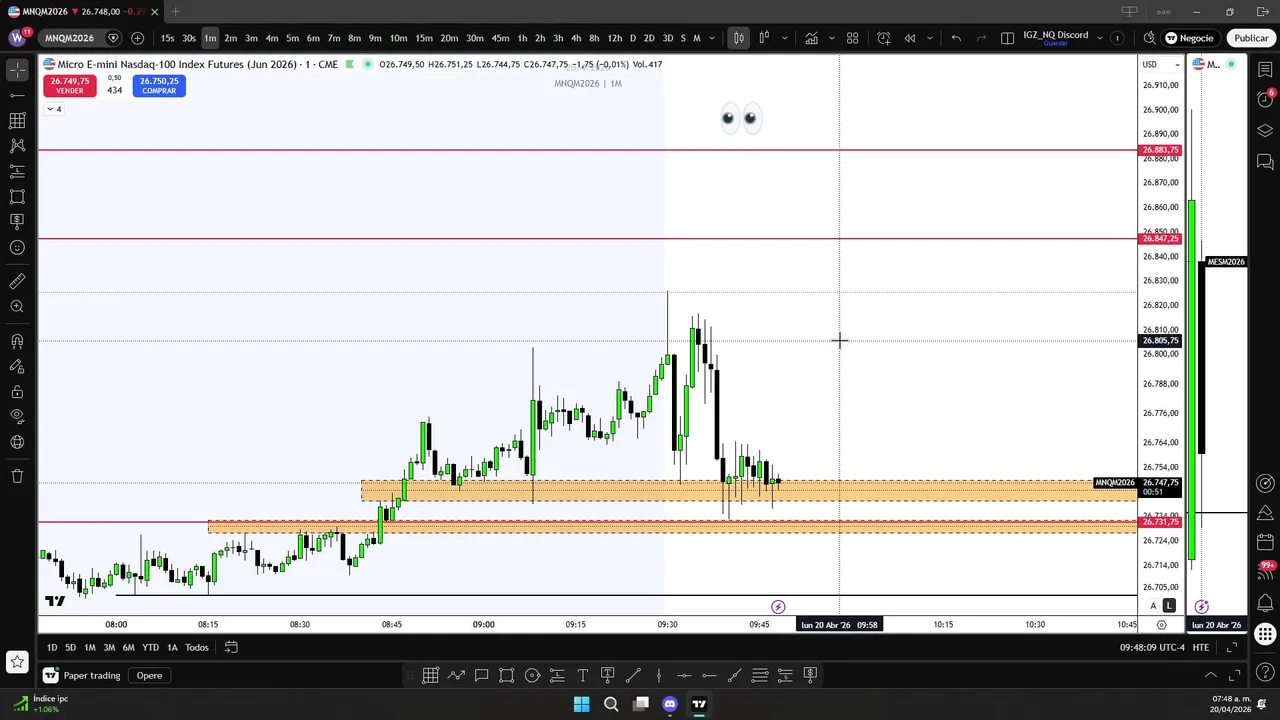
Task: Open Windows Start button
Action: [581, 704]
